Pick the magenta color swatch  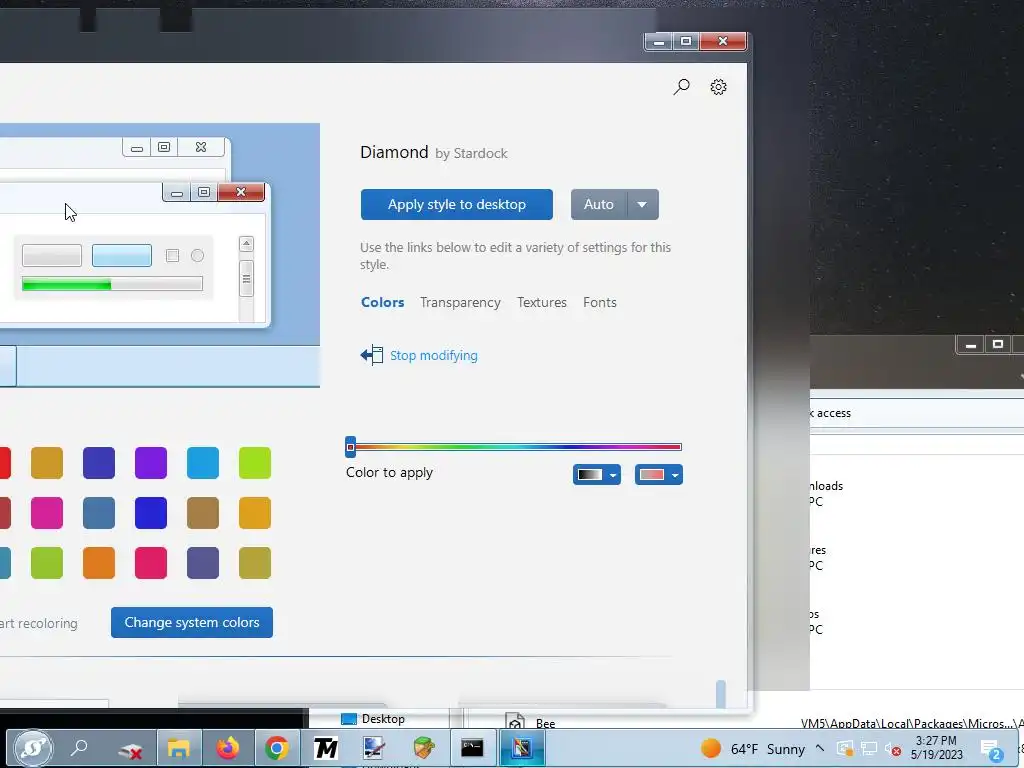(x=47, y=513)
